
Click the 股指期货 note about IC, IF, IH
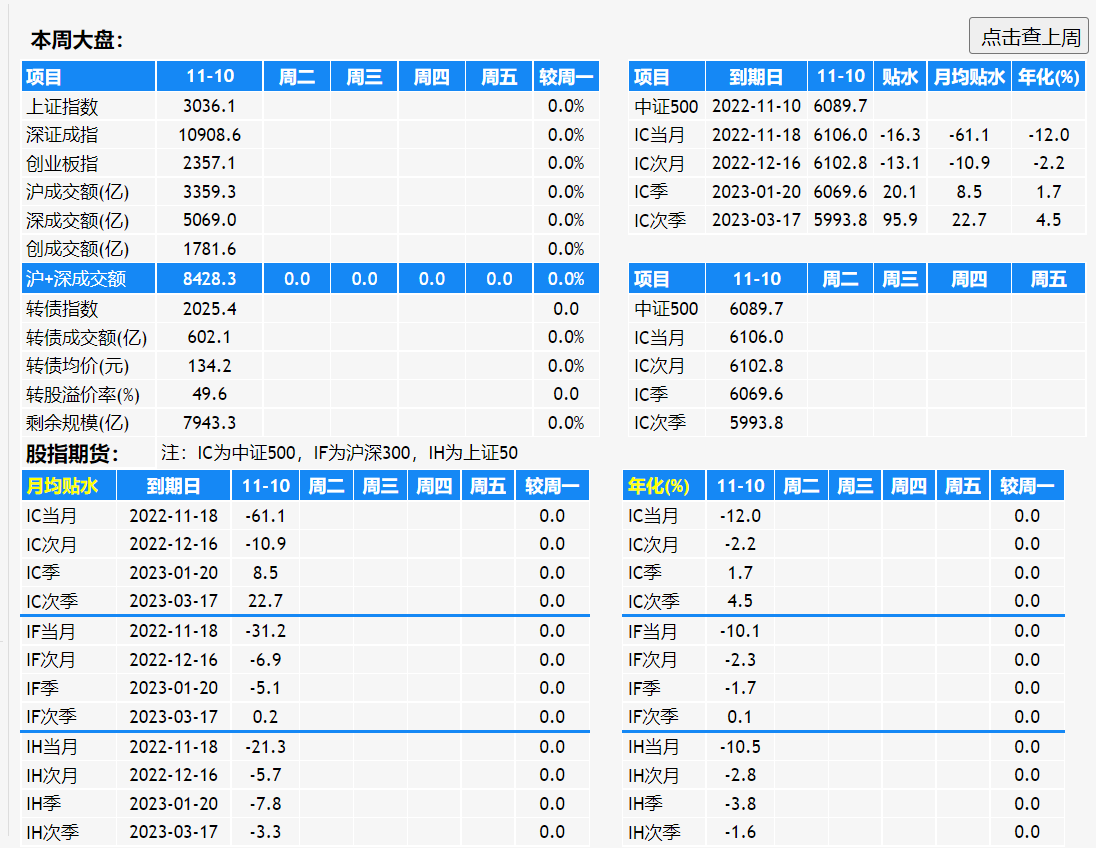point(340,453)
